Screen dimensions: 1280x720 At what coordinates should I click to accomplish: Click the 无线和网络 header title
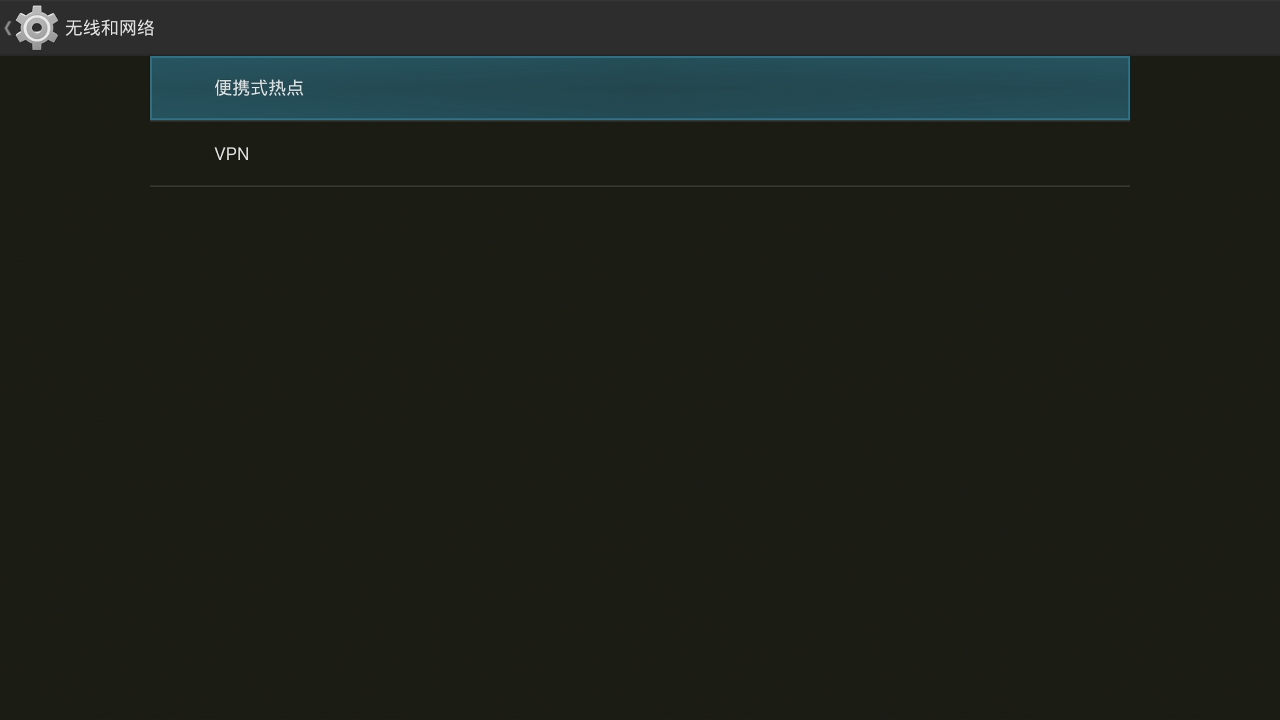110,28
